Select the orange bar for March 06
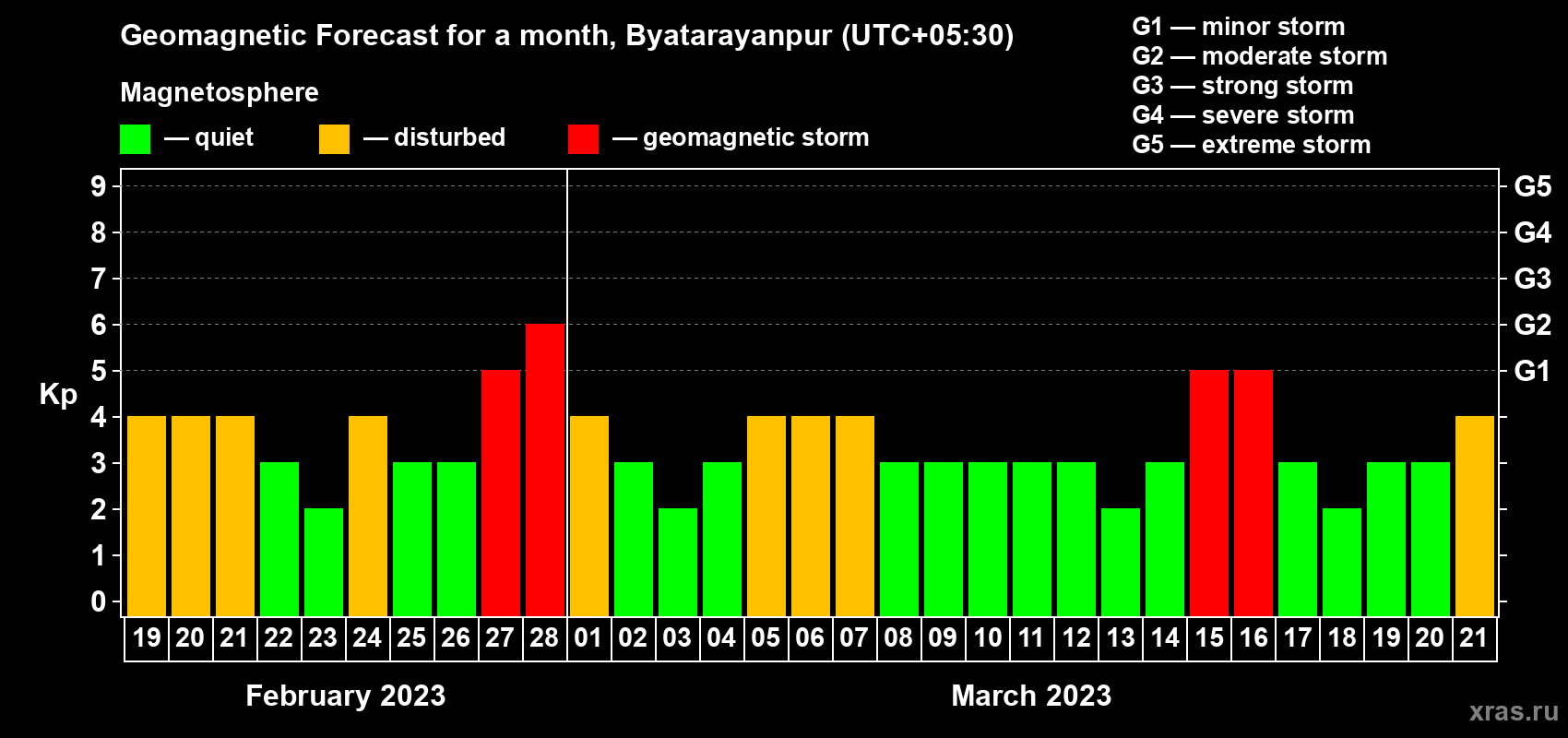Viewport: 1568px width, 738px height. click(811, 517)
